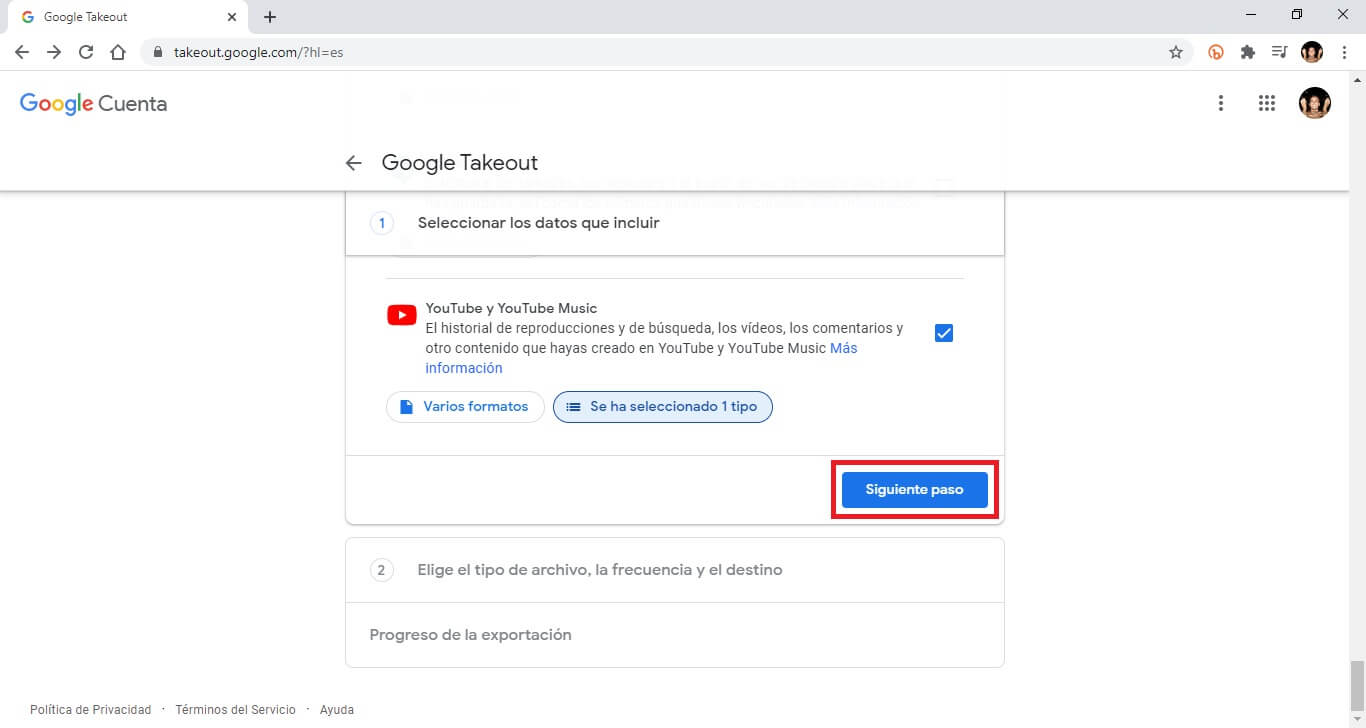Open the Extensions puzzle menu
The image size is (1366, 728).
point(1248,52)
